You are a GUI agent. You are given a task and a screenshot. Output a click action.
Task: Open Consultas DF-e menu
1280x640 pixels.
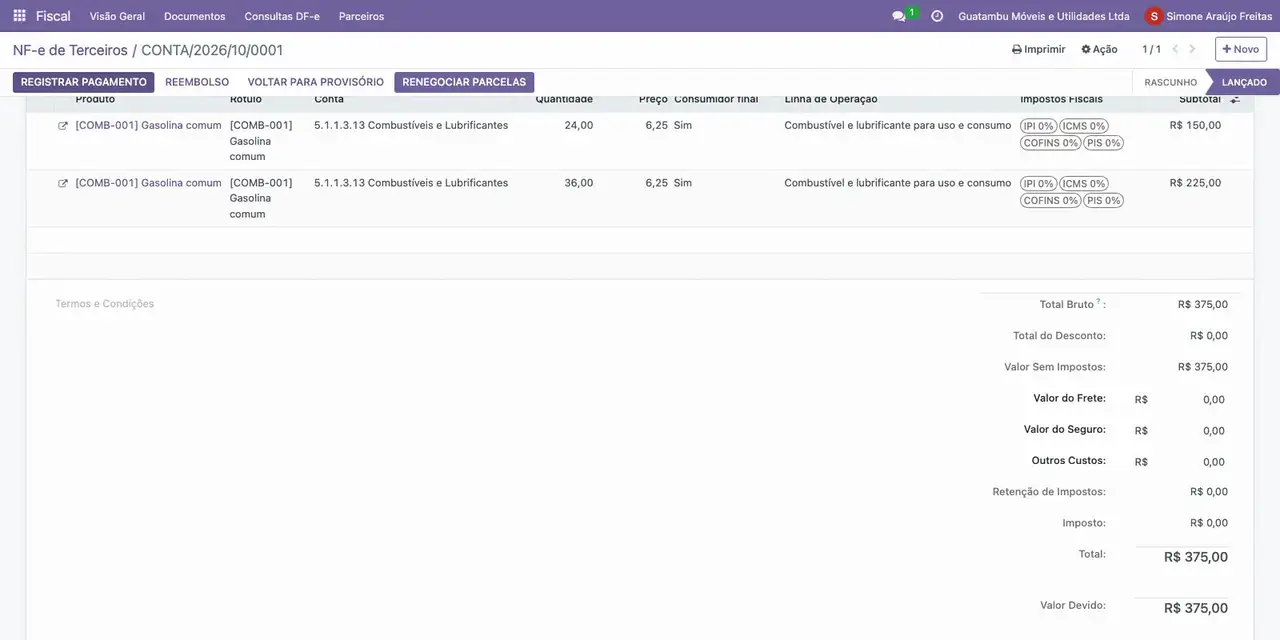pyautogui.click(x=282, y=16)
